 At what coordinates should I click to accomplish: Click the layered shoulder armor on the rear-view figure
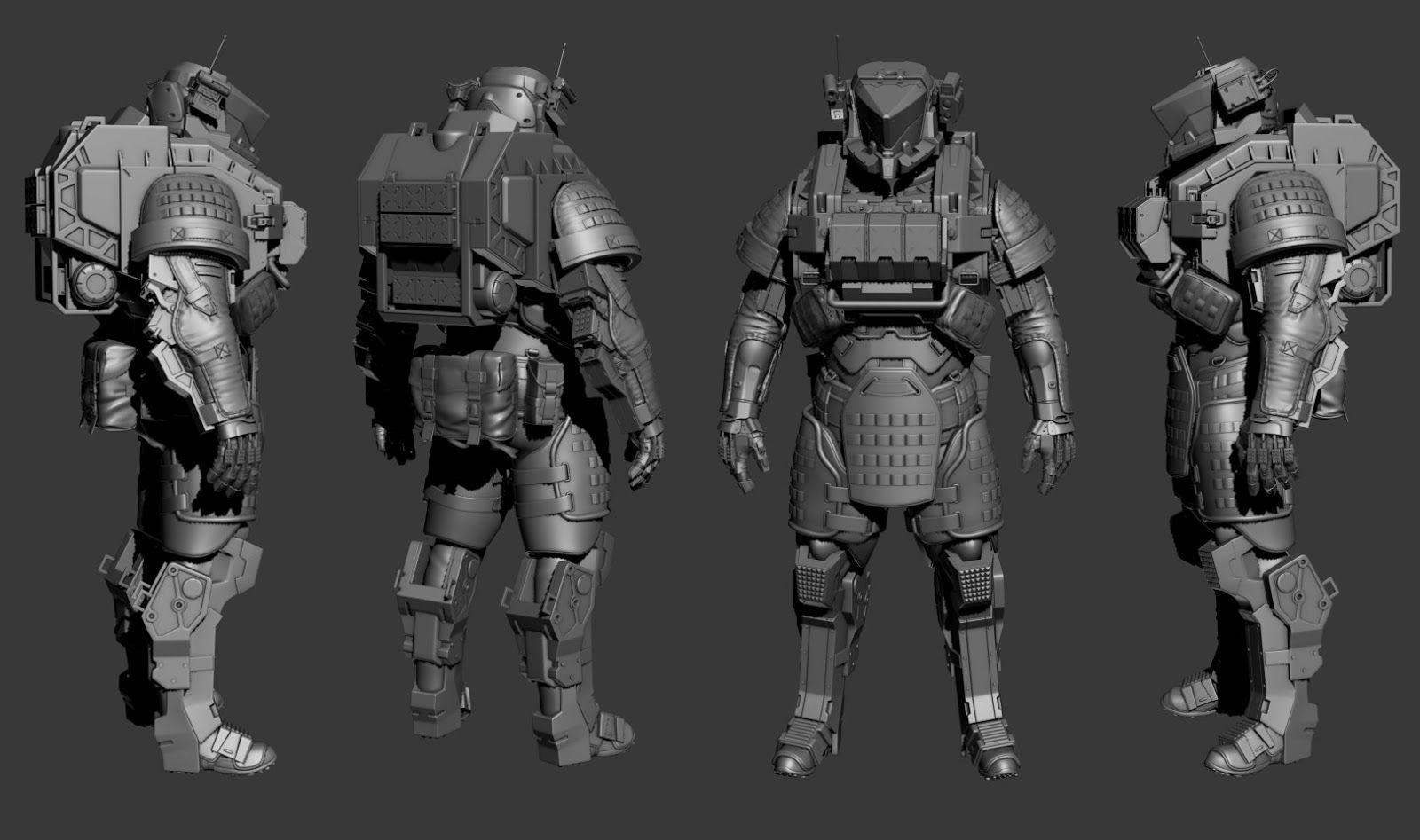tap(602, 222)
